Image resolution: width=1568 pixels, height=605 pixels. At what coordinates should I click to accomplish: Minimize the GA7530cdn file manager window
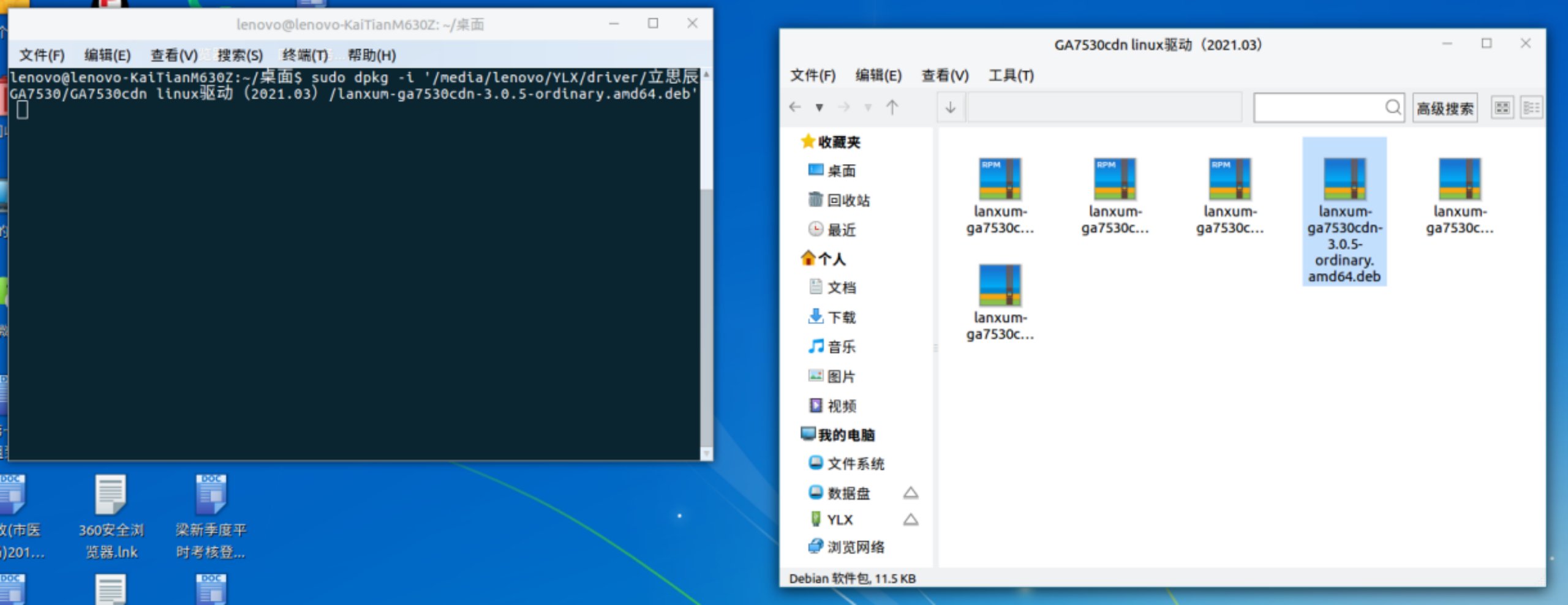coord(1447,43)
